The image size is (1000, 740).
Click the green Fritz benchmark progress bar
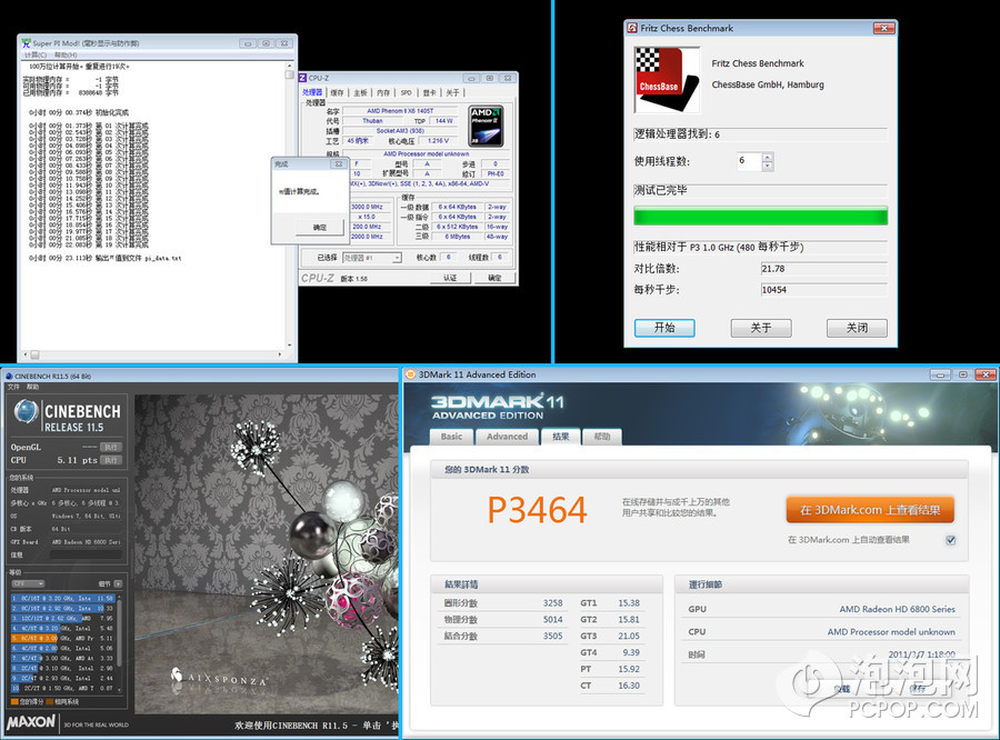pos(761,216)
